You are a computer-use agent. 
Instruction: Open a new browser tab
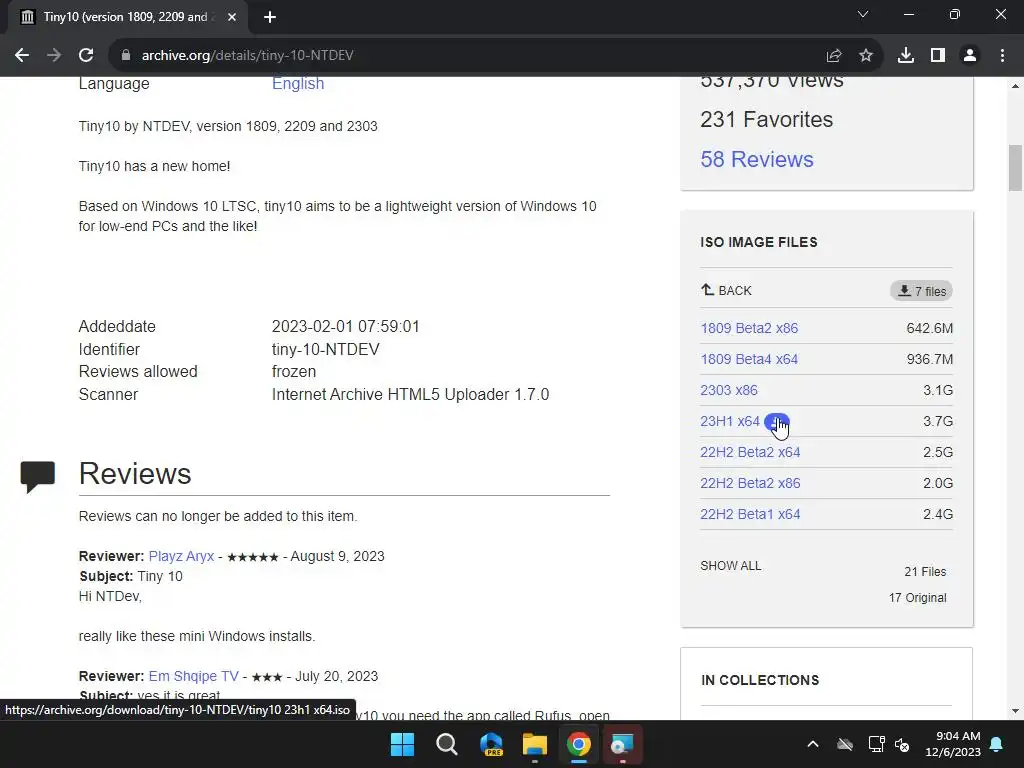(x=270, y=17)
